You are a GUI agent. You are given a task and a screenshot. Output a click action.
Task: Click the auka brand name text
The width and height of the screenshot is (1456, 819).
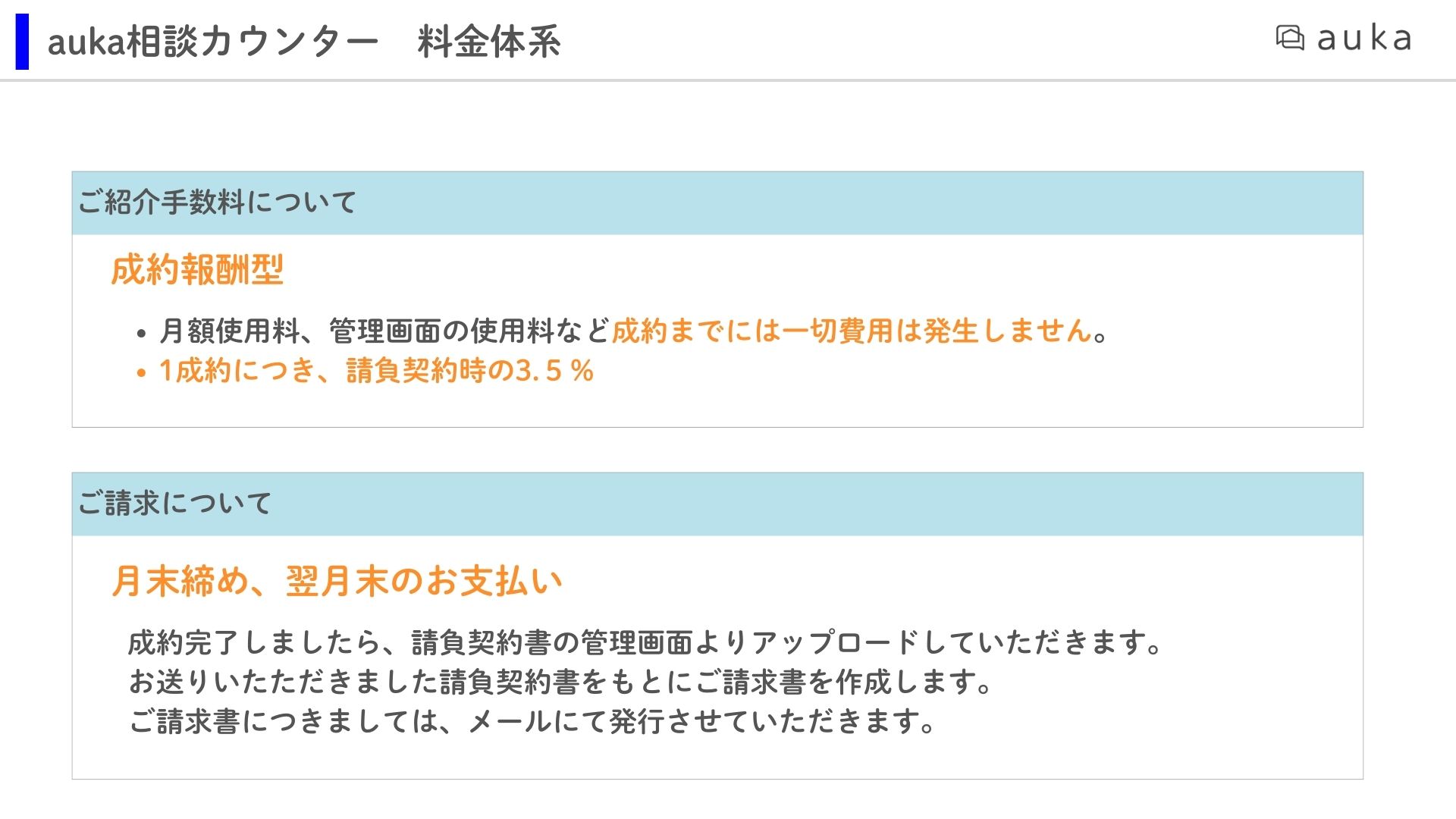[1364, 38]
